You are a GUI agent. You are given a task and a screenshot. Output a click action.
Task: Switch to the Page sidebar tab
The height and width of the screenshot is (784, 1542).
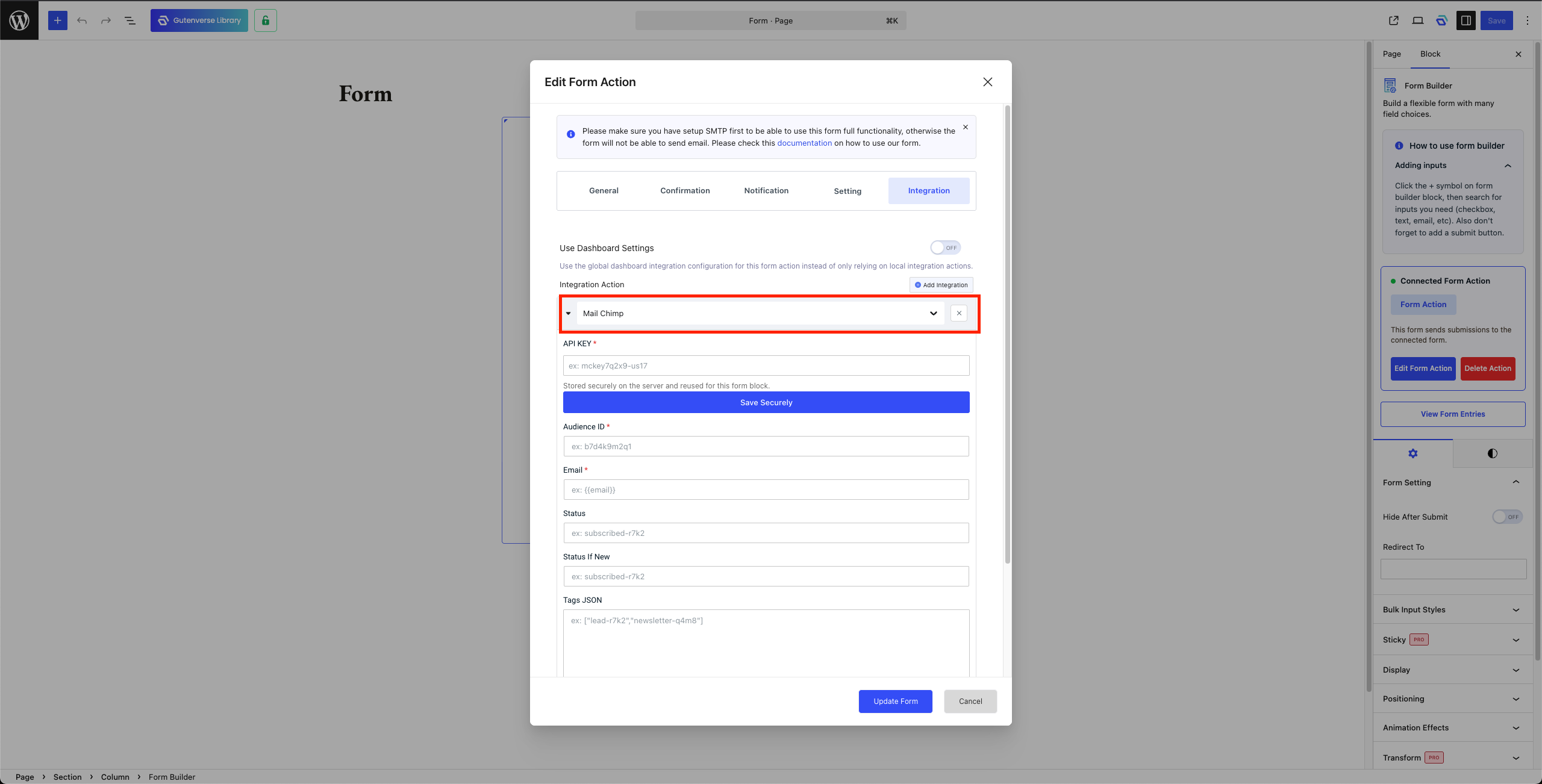click(1391, 54)
